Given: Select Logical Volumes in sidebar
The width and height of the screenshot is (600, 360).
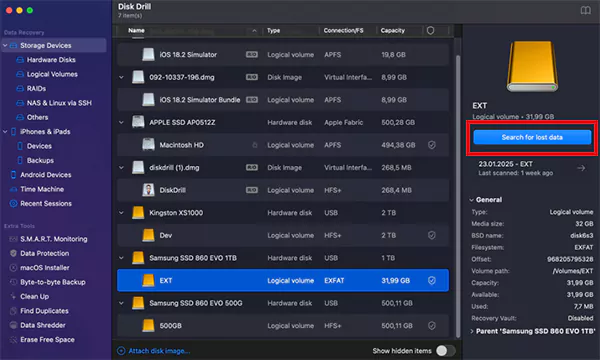Looking at the screenshot, I should coord(52,74).
